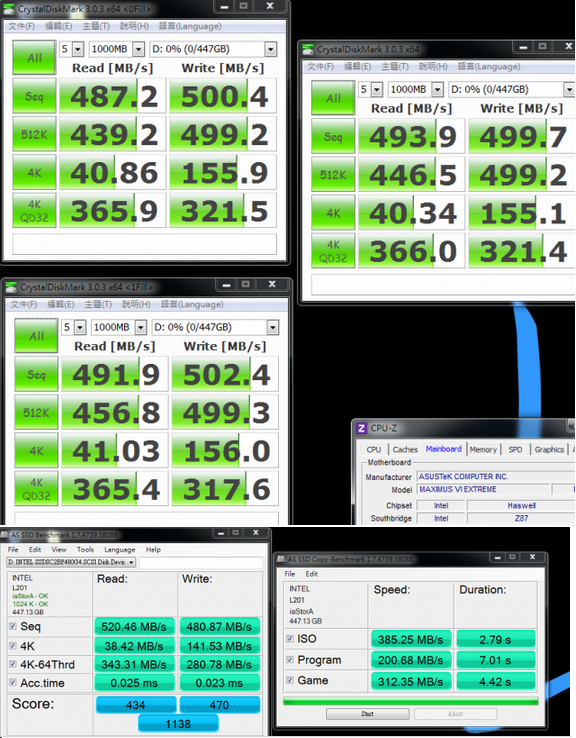Image resolution: width=576 pixels, height=738 pixels.
Task: Click the 7.01 s Program duration value
Action: tap(496, 660)
